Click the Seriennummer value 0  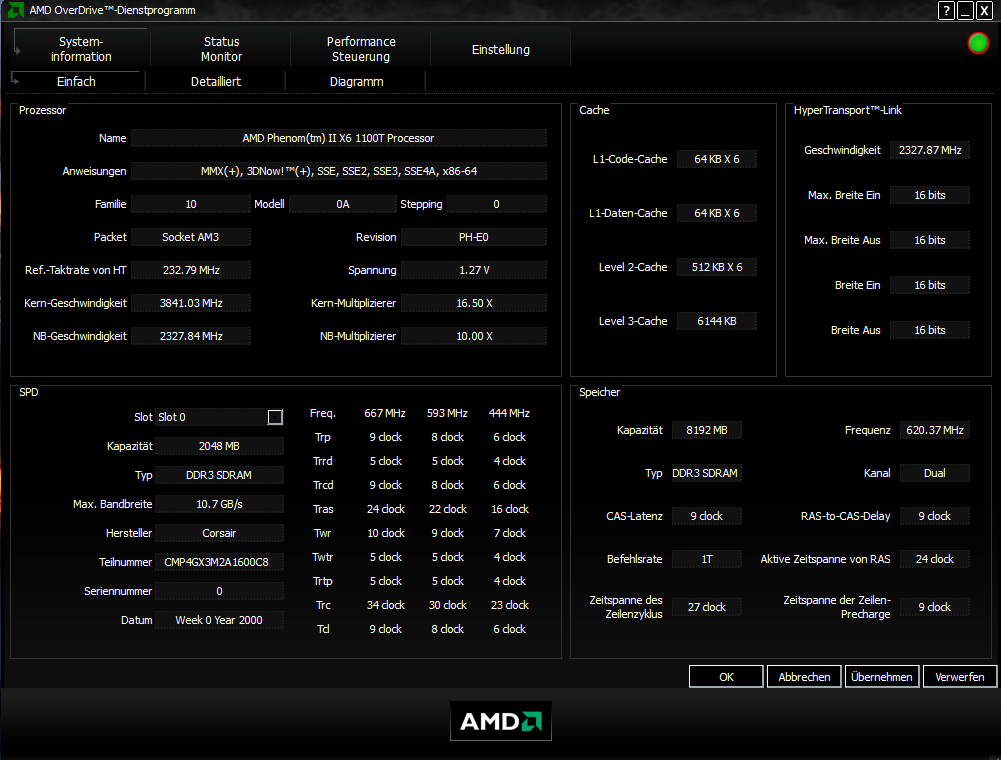(x=219, y=591)
